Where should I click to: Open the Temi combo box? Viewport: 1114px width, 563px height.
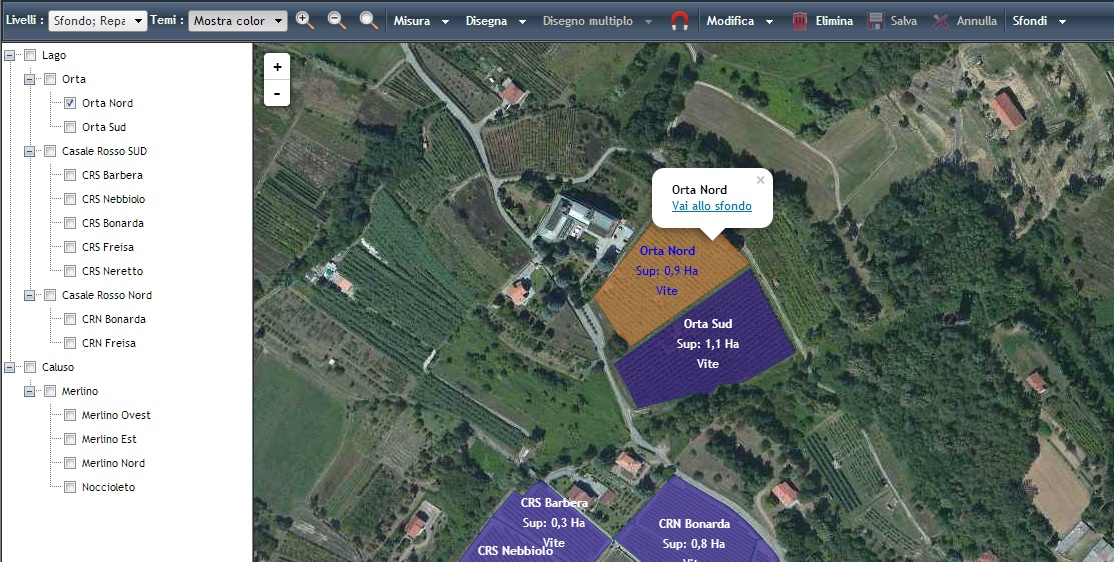click(x=237, y=21)
